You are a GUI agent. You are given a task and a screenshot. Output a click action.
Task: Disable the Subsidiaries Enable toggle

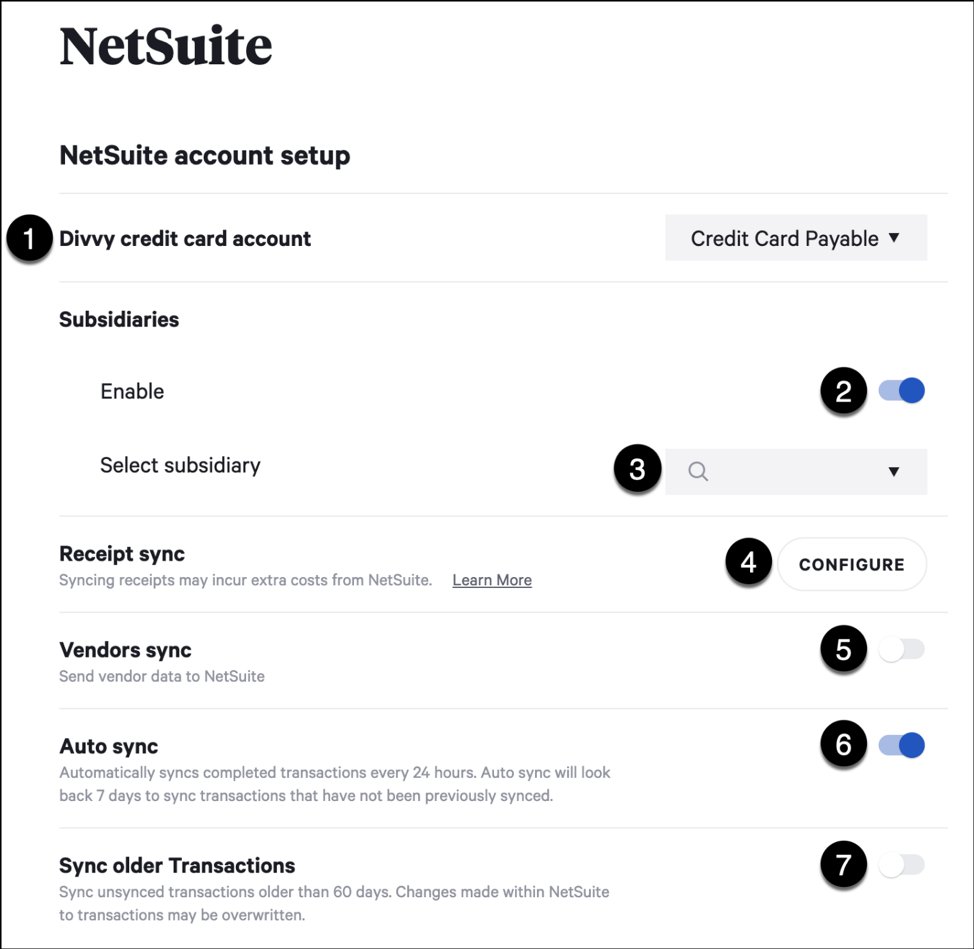[x=902, y=391]
